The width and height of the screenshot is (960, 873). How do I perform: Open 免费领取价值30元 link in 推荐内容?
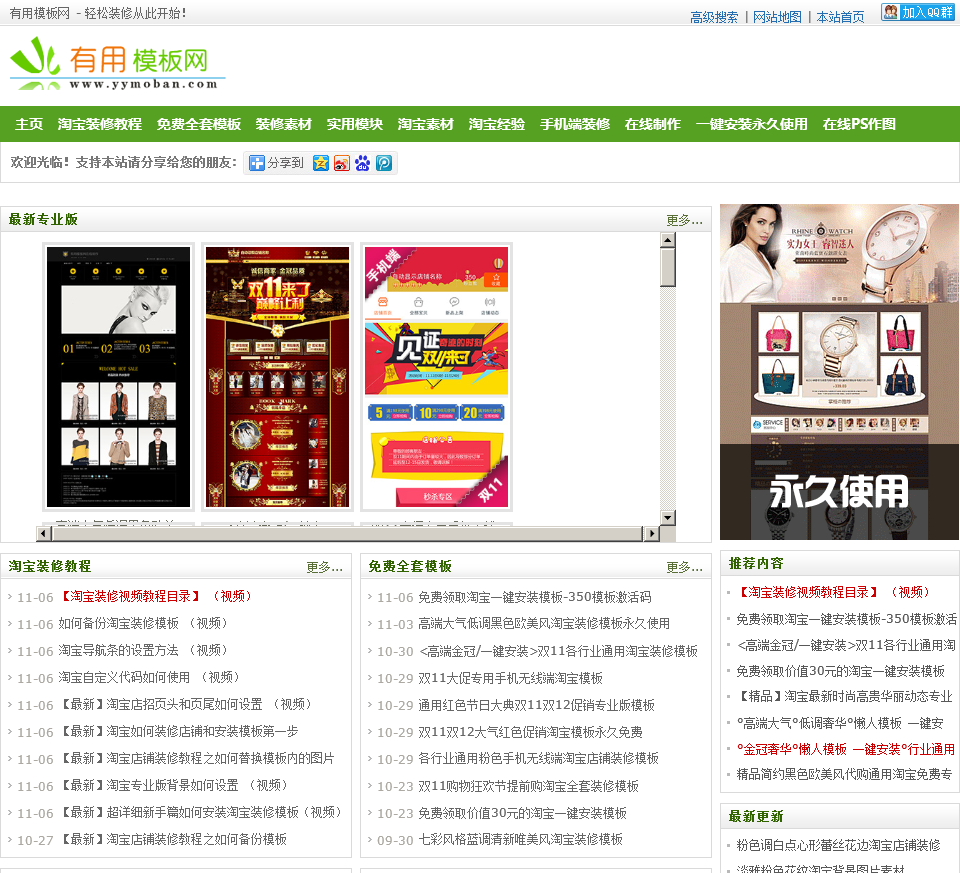click(840, 672)
